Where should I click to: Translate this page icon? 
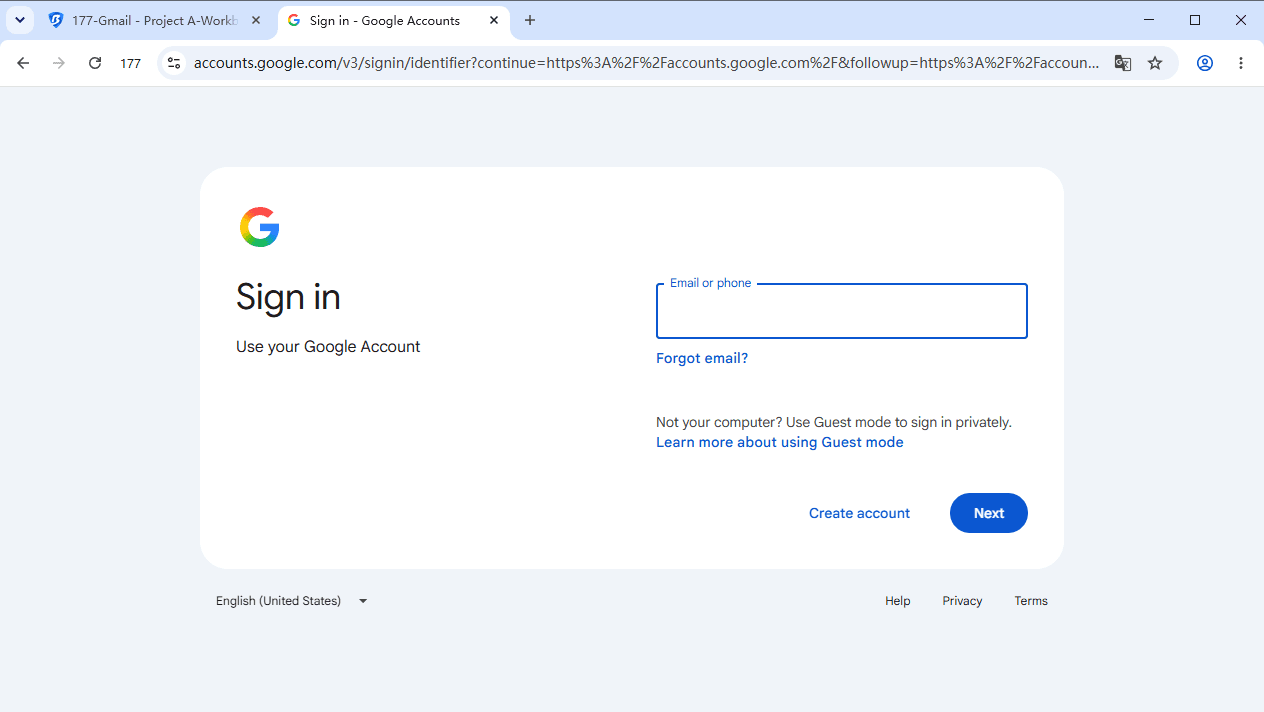tap(1123, 63)
